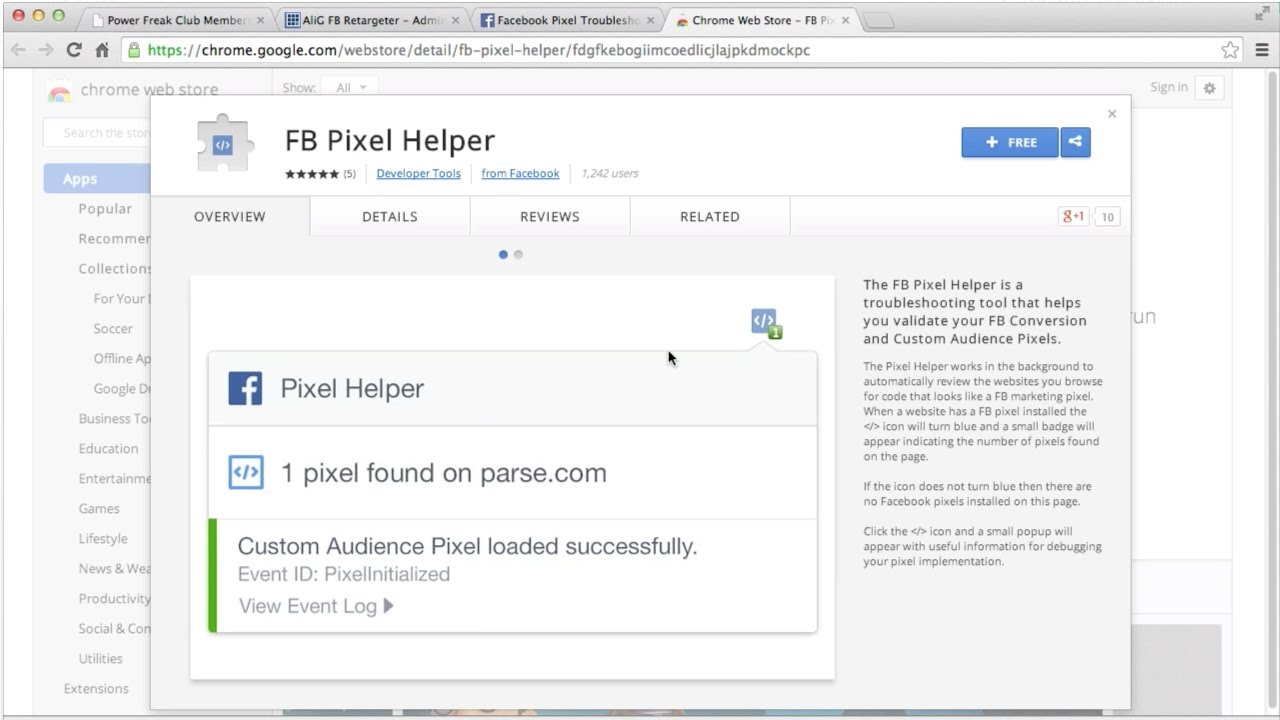This screenshot has height=720, width=1280.
Task: Open the 'from Facebook' link
Action: pyautogui.click(x=520, y=174)
